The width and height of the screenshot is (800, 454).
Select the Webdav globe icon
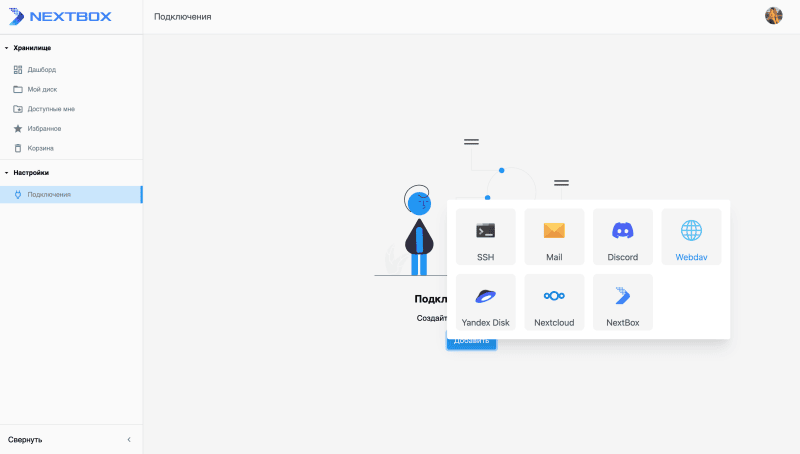click(x=691, y=231)
